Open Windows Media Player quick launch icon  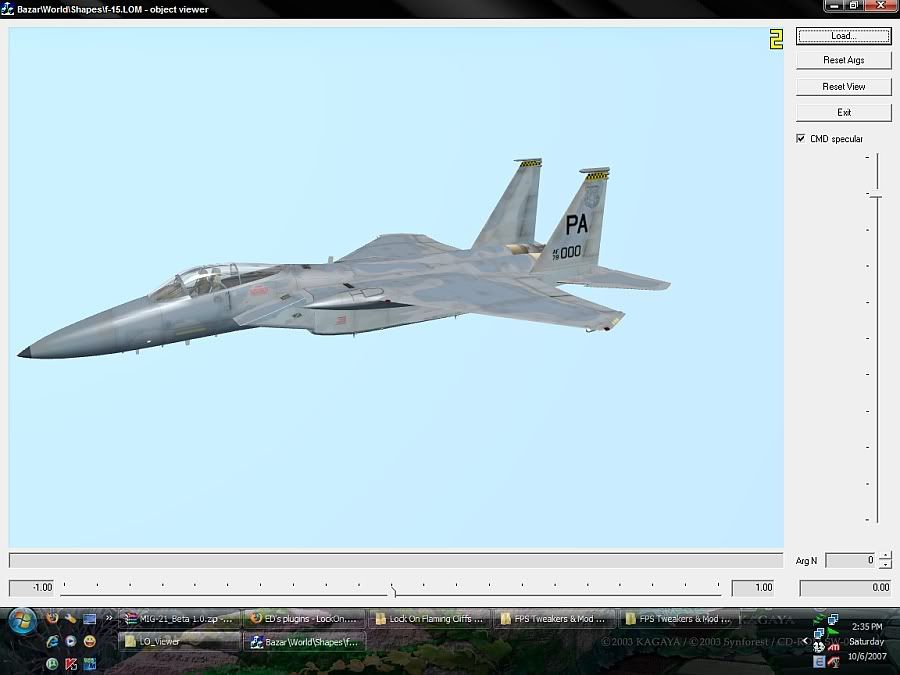pyautogui.click(x=71, y=641)
